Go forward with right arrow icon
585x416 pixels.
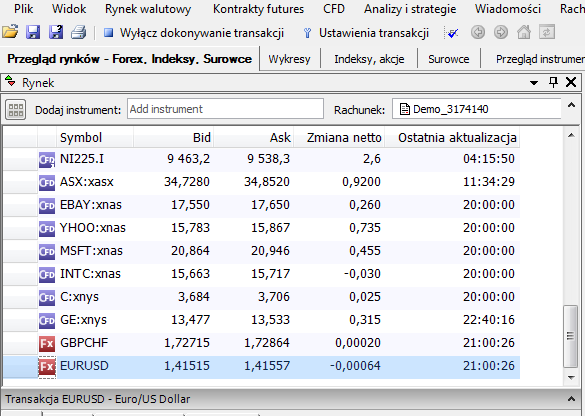[x=501, y=32]
